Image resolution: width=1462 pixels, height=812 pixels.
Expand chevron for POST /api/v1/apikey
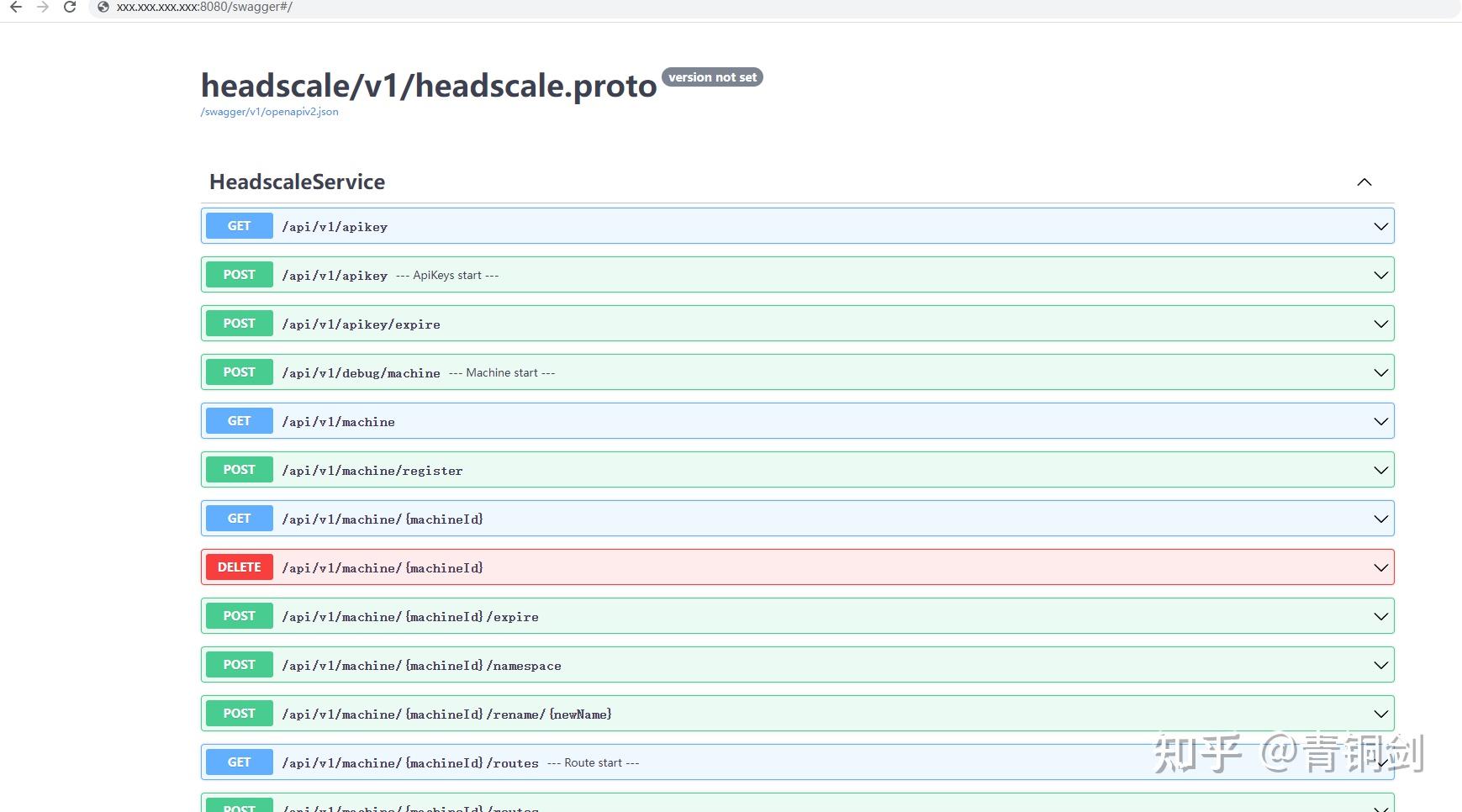[1380, 275]
